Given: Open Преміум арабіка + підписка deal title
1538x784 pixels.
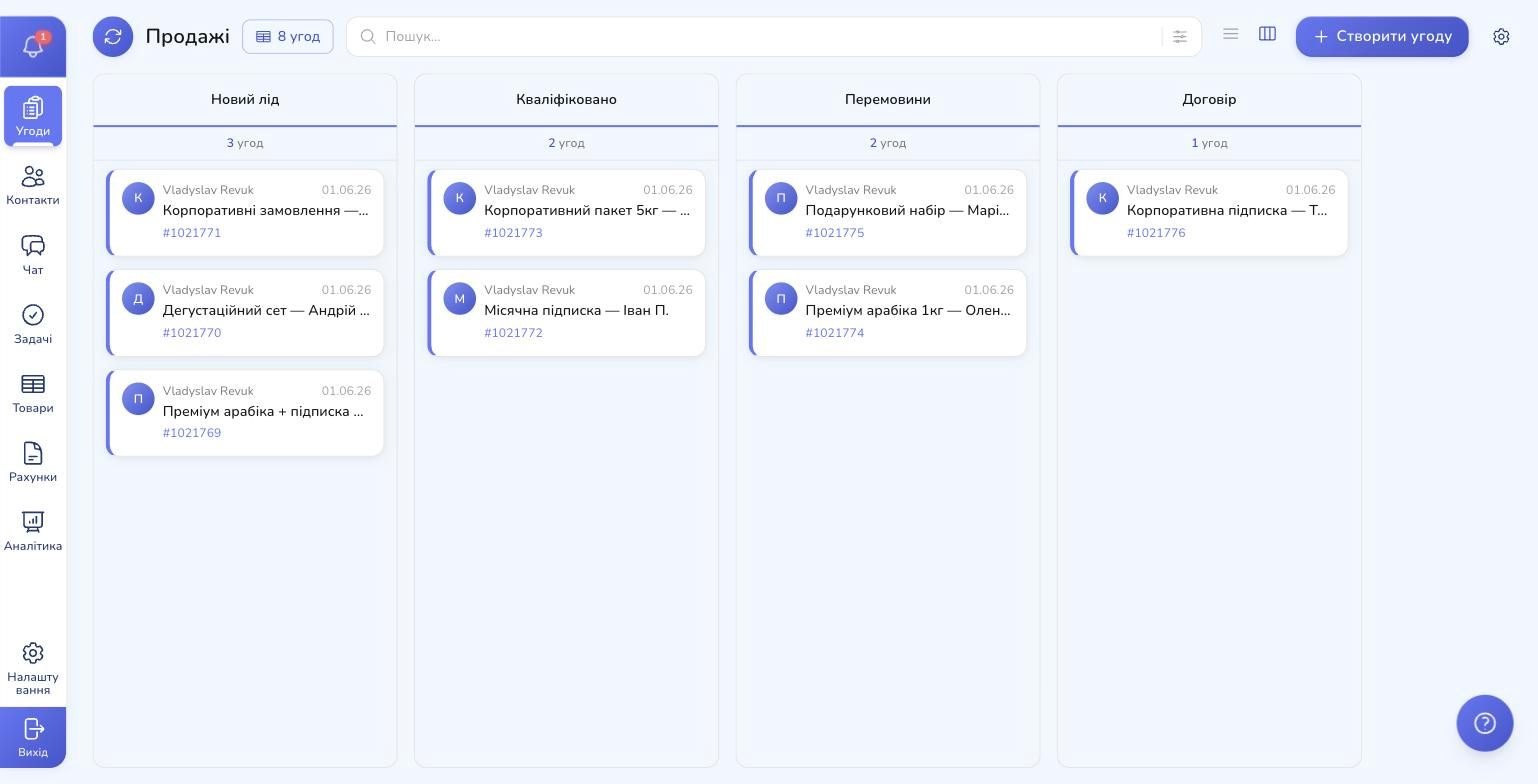Looking at the screenshot, I should click(264, 411).
